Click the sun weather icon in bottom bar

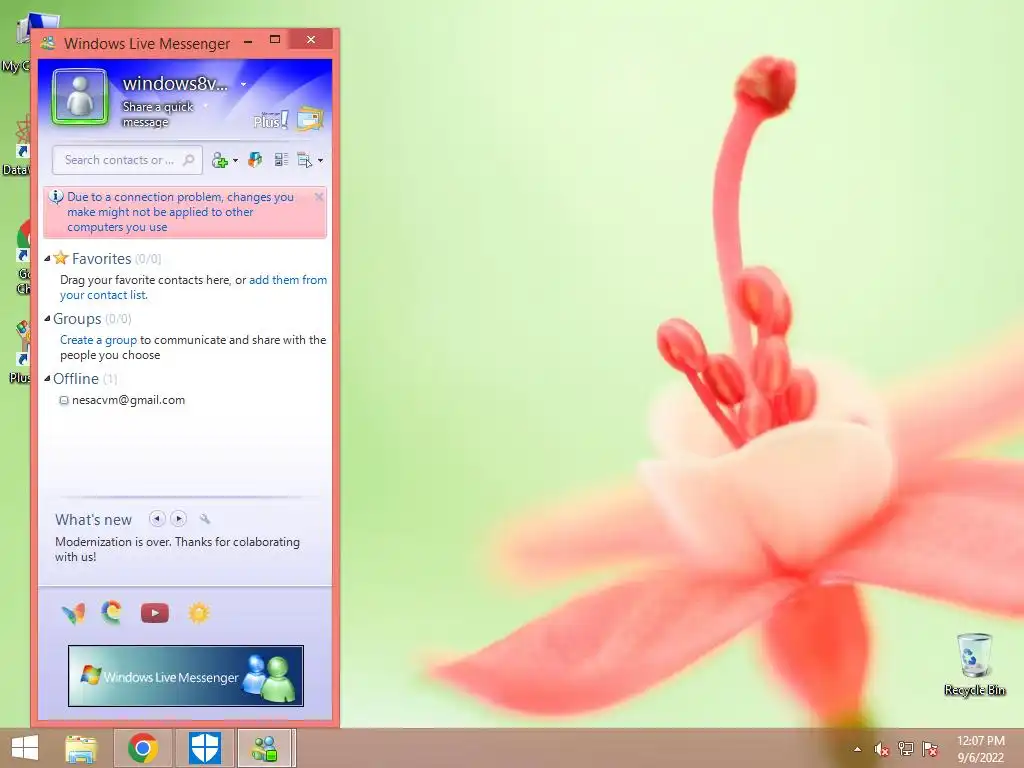199,613
